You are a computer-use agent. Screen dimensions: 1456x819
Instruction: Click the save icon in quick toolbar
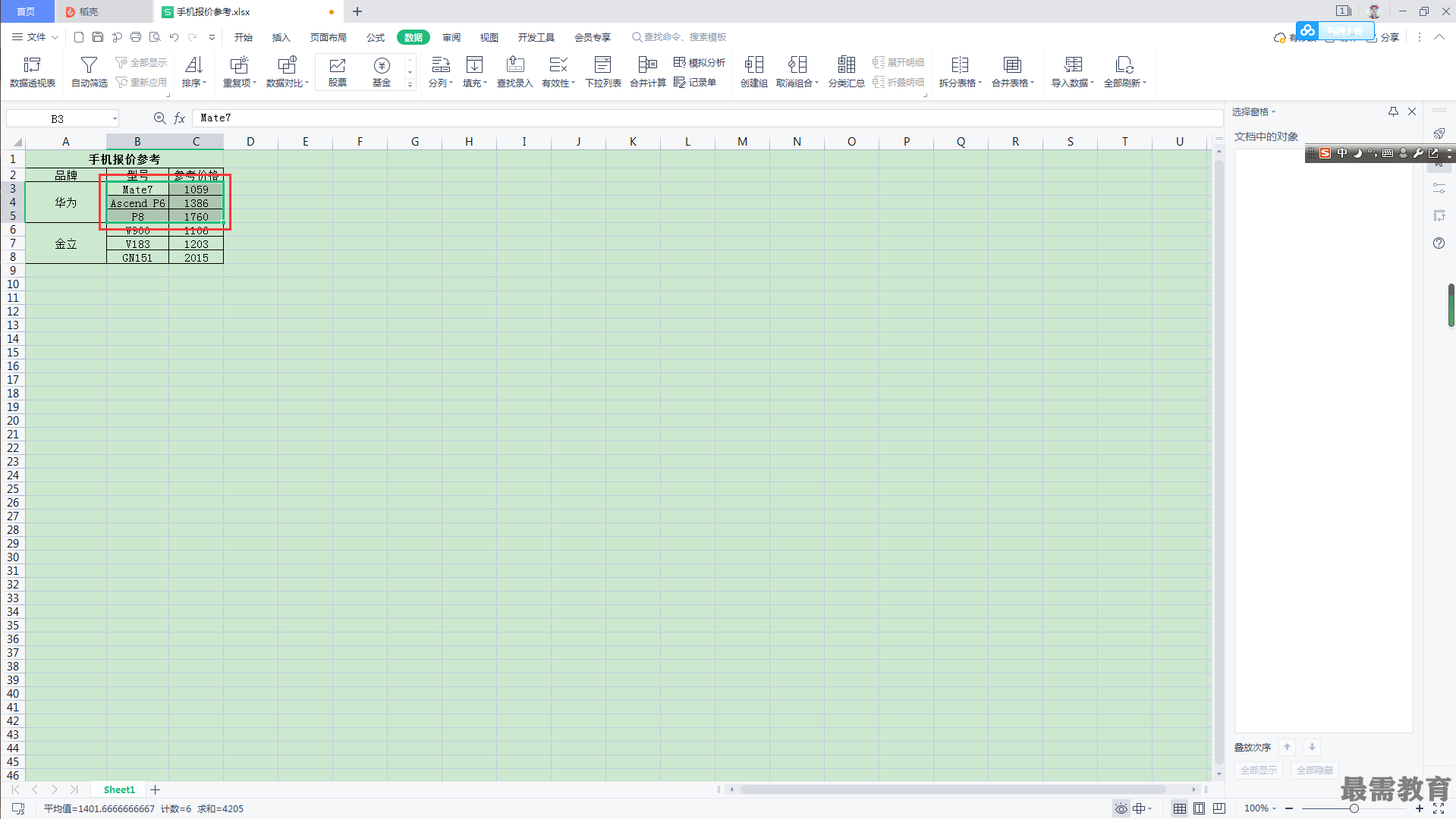tap(98, 37)
